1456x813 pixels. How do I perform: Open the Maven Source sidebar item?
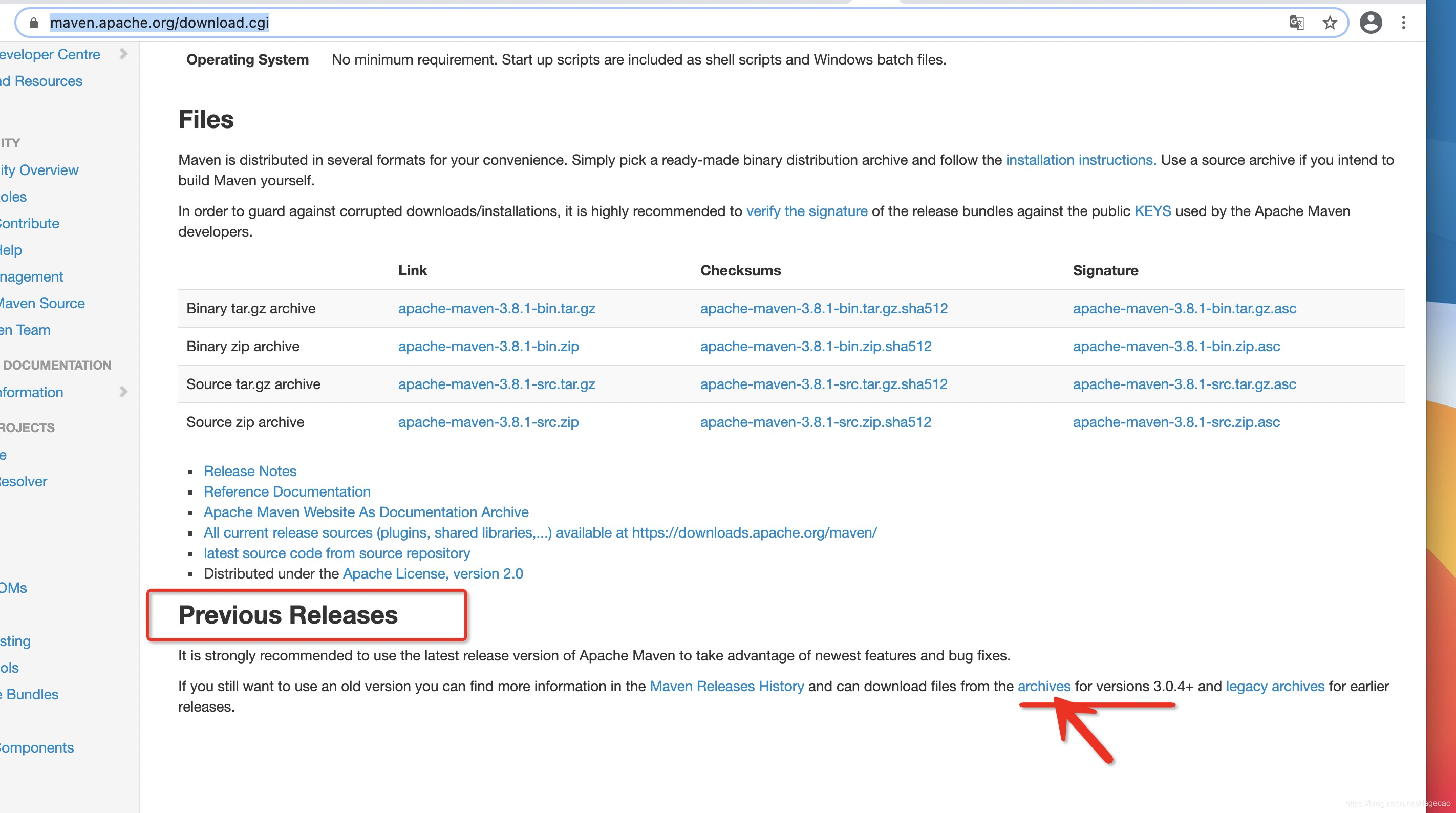(42, 303)
